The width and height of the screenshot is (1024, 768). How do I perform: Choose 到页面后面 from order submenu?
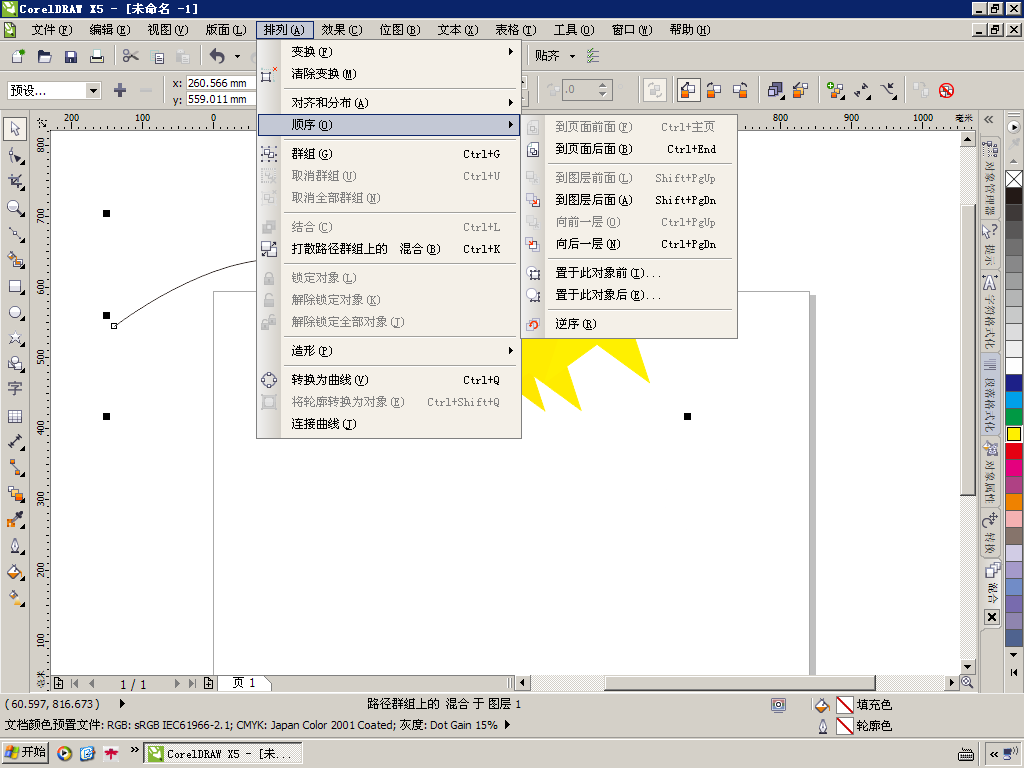630,149
